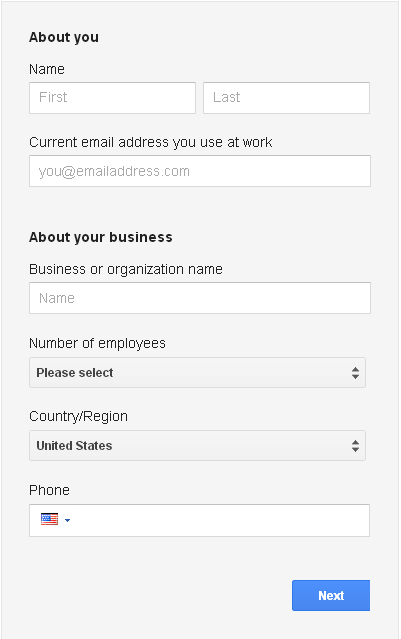Image resolution: width=401 pixels, height=639 pixels.
Task: Click the Name label above First and Last
Action: pos(47,69)
